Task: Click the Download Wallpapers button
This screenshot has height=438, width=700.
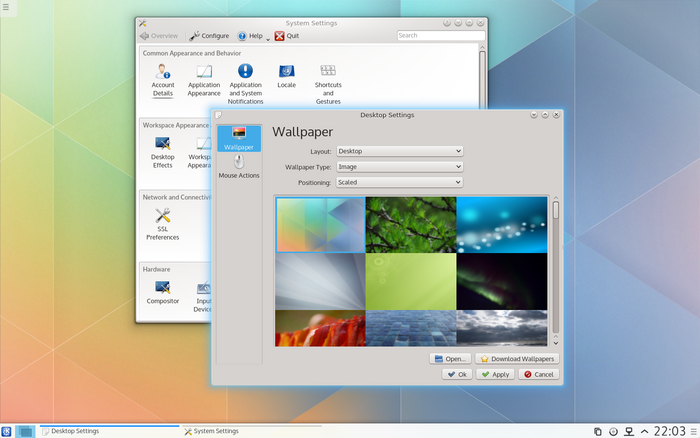Action: pos(517,358)
